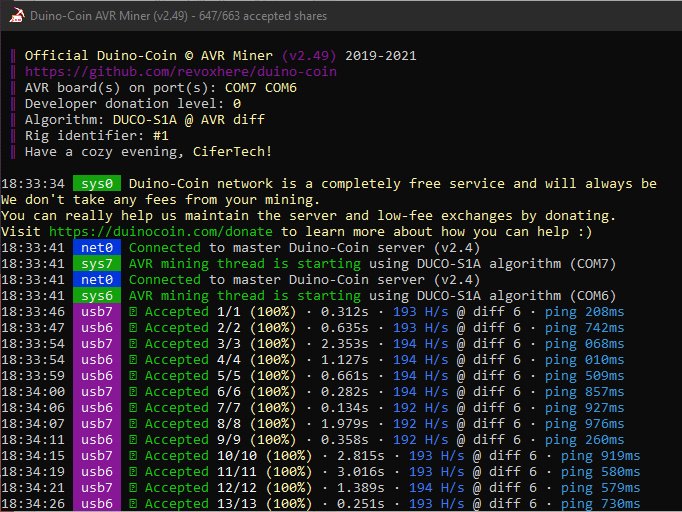Click "Accepted 10/10 (100%)" text
The width and height of the screenshot is (682, 512).
[x=228, y=456]
